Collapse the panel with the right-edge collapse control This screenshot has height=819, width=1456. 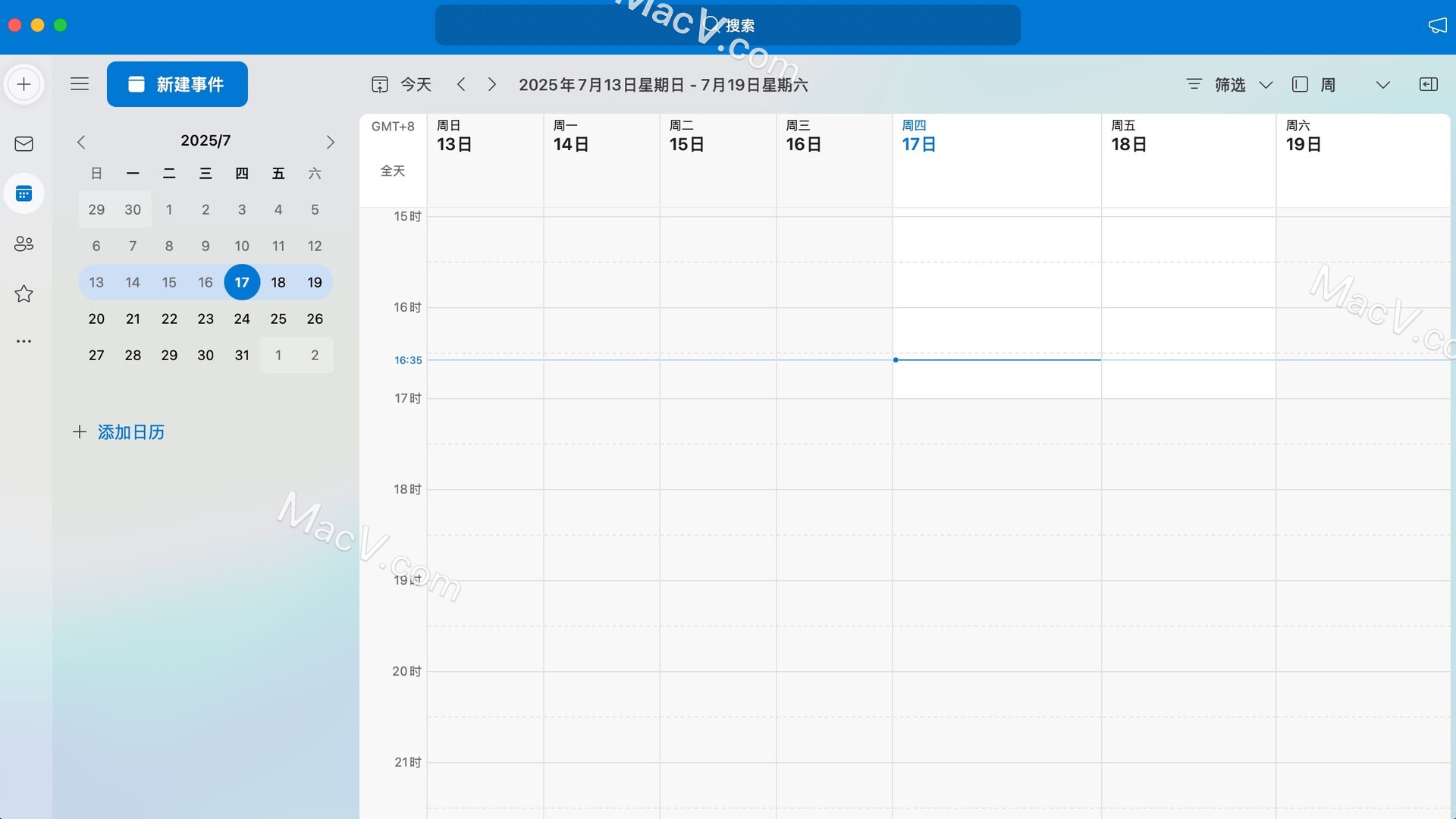tap(1429, 84)
